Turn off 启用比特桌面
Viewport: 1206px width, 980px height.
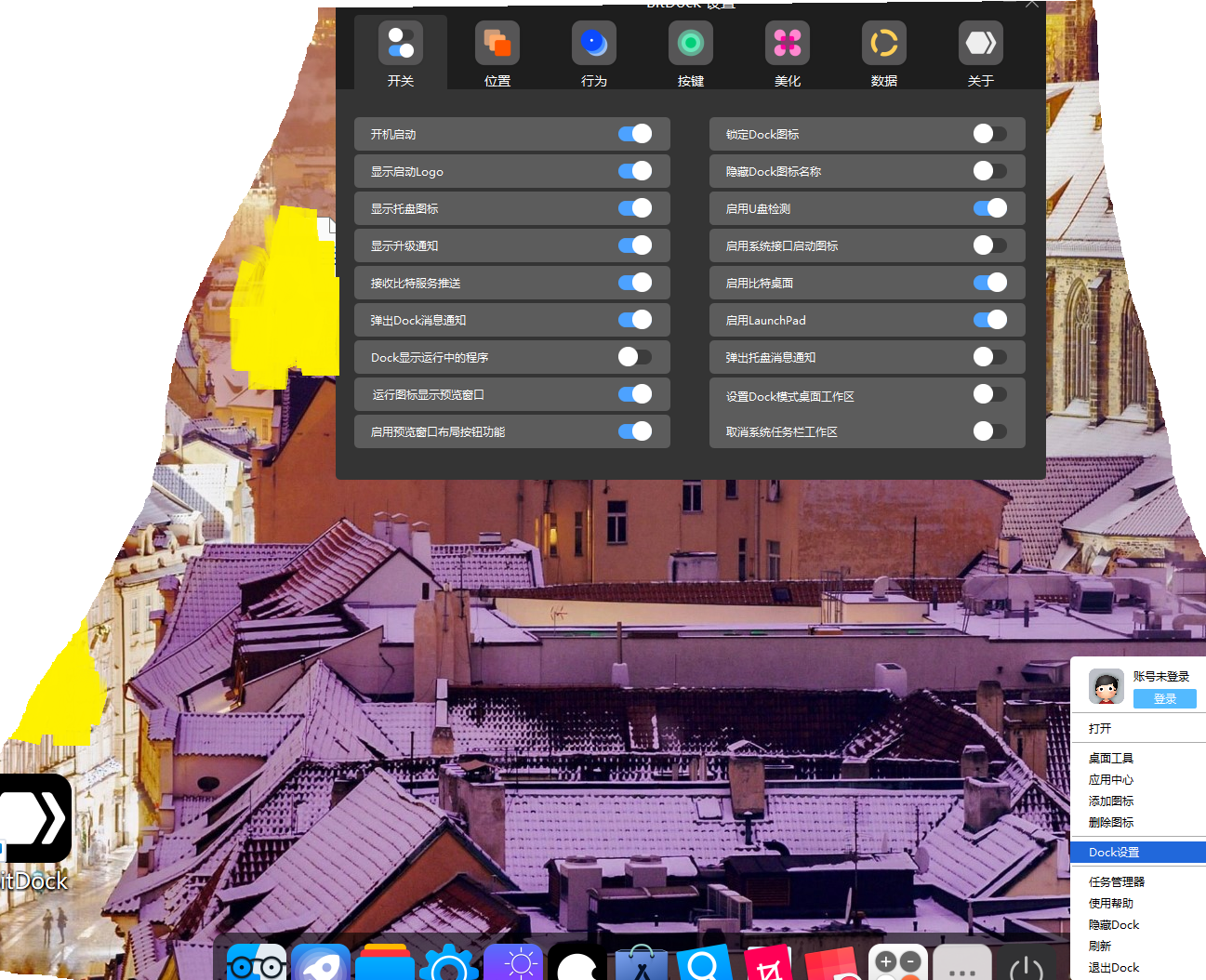click(990, 283)
